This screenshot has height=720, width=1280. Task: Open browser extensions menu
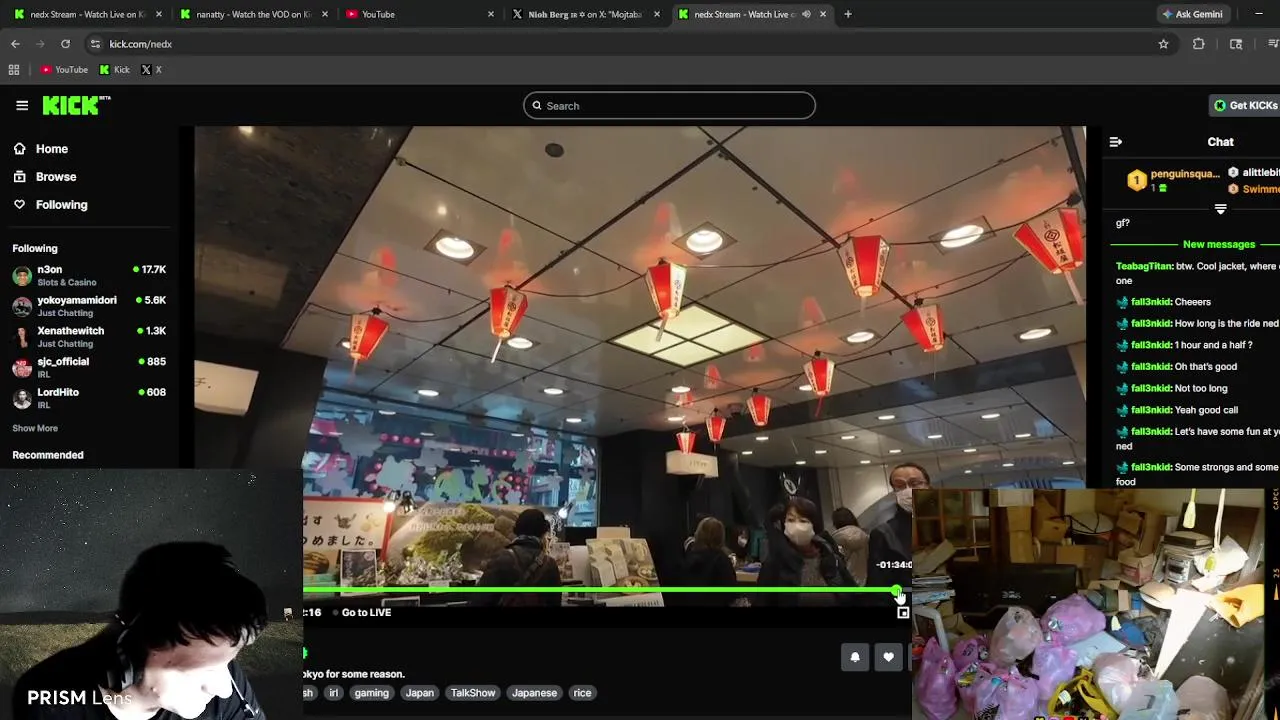click(x=1199, y=44)
